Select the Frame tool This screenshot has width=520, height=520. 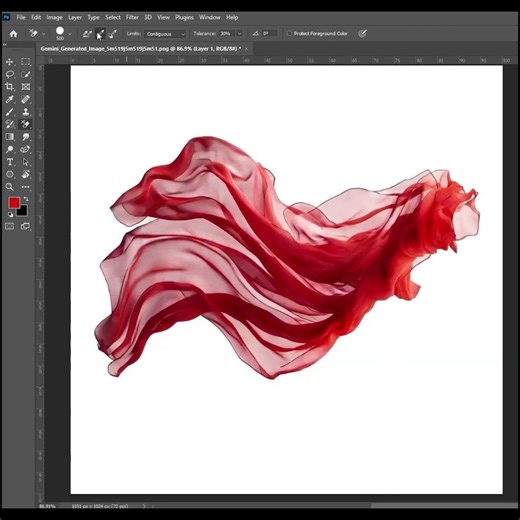click(25, 87)
